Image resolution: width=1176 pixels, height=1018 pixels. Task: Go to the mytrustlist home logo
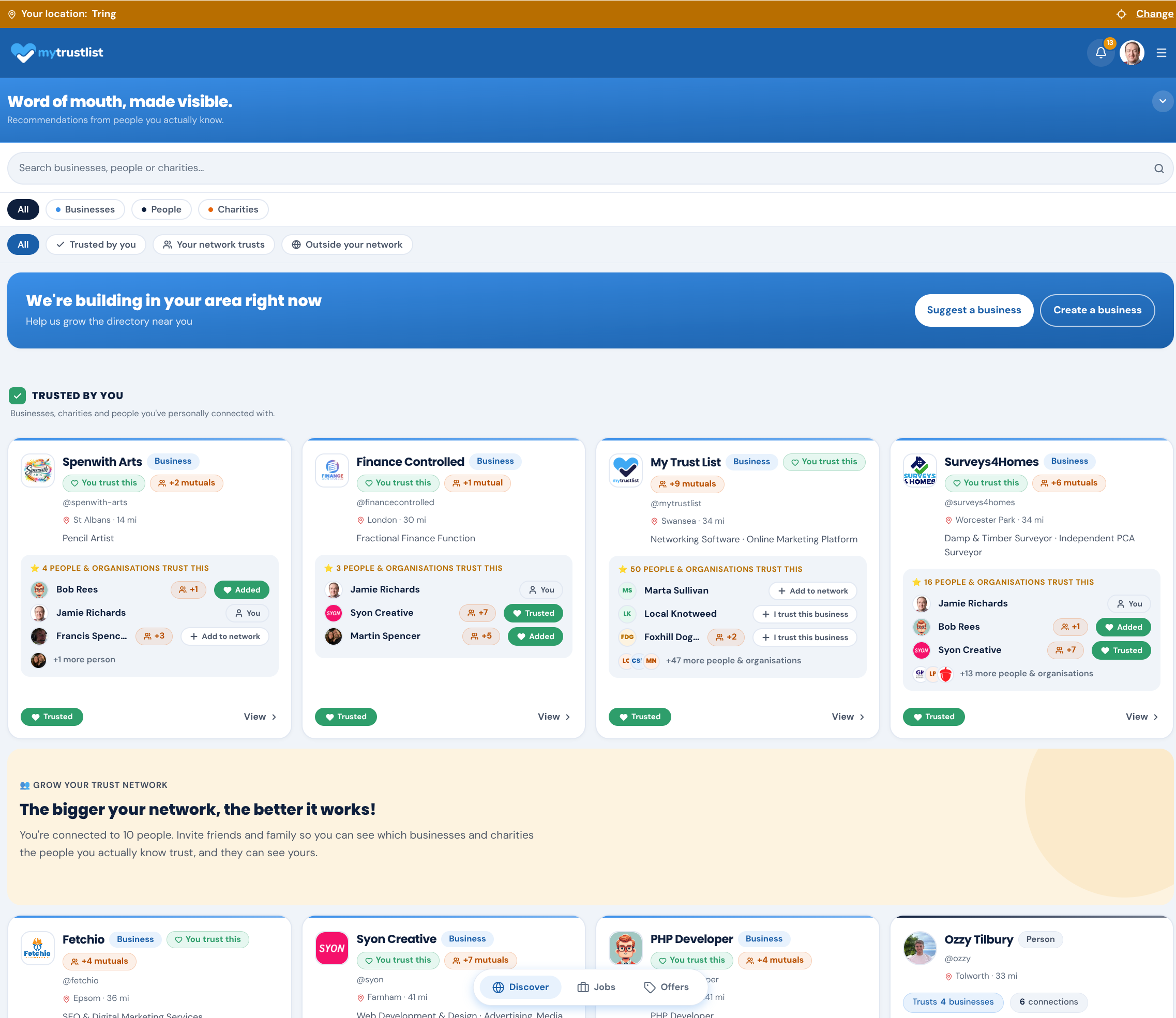click(57, 53)
